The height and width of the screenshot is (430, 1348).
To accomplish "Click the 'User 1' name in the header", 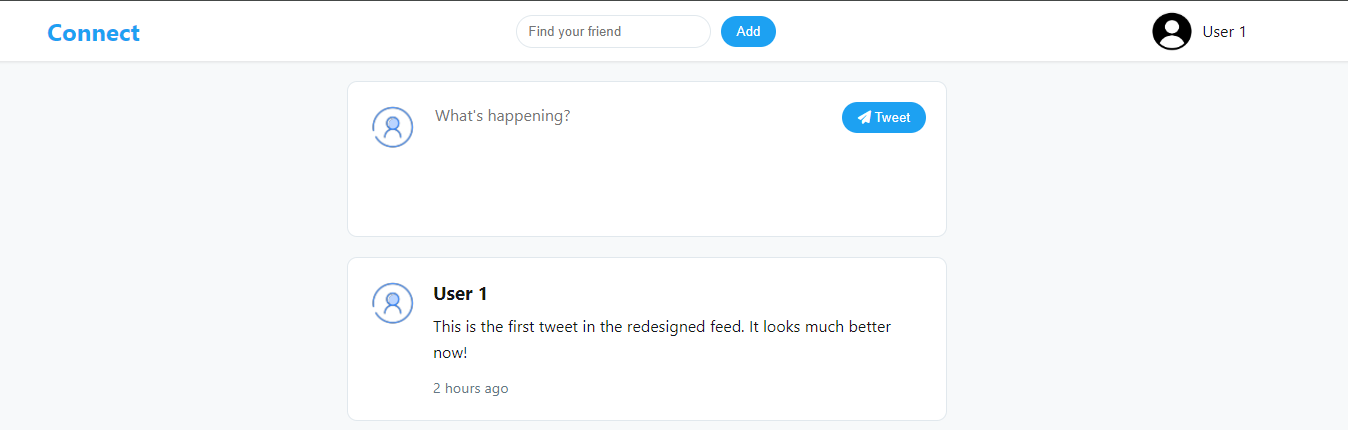I will (1224, 32).
